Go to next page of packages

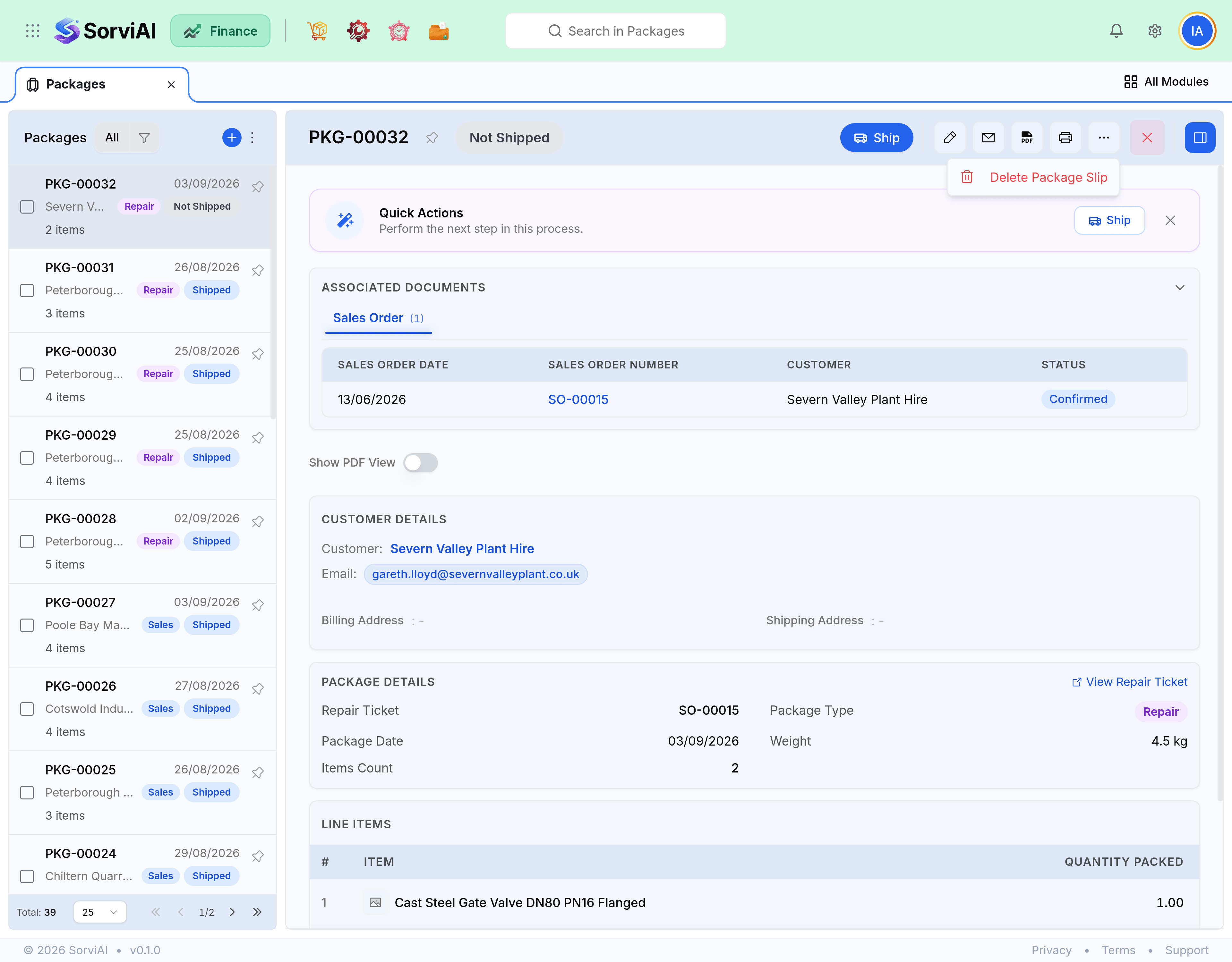232,912
